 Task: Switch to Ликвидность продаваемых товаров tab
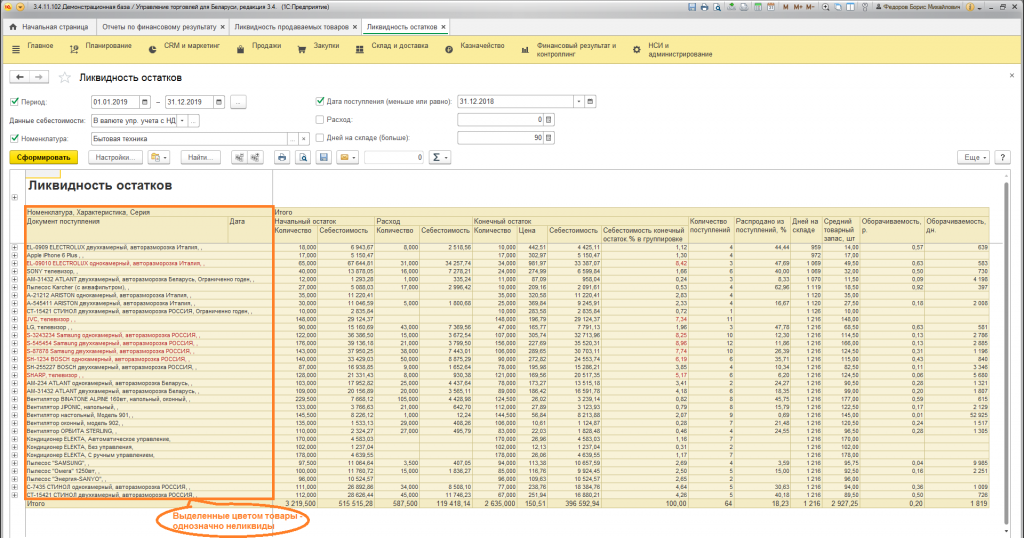[291, 26]
